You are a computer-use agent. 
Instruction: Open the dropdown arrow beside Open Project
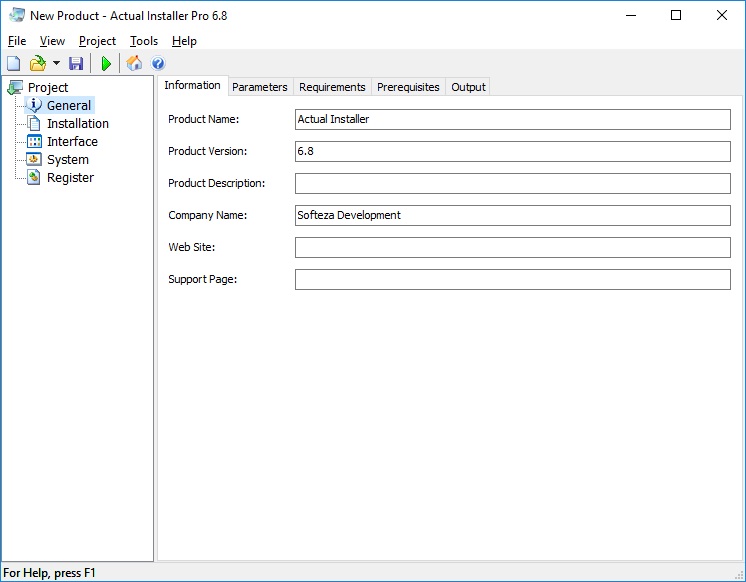(x=56, y=63)
